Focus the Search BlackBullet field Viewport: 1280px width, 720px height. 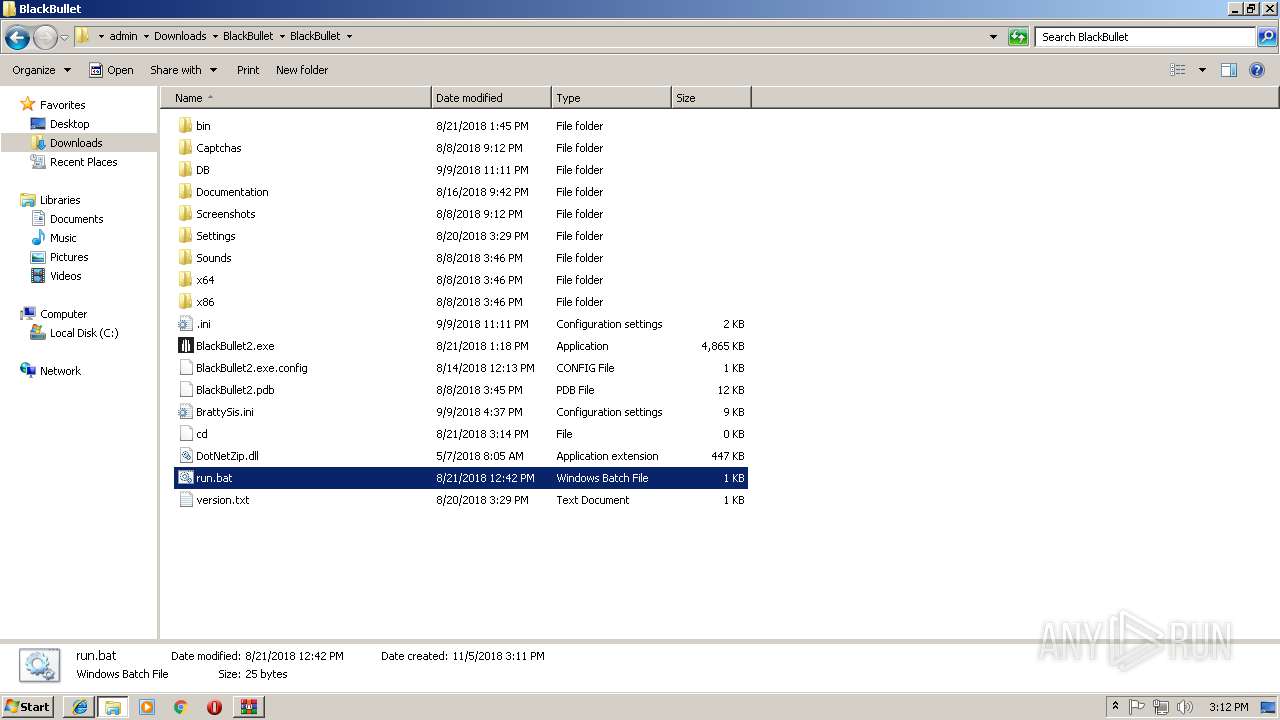(1146, 37)
